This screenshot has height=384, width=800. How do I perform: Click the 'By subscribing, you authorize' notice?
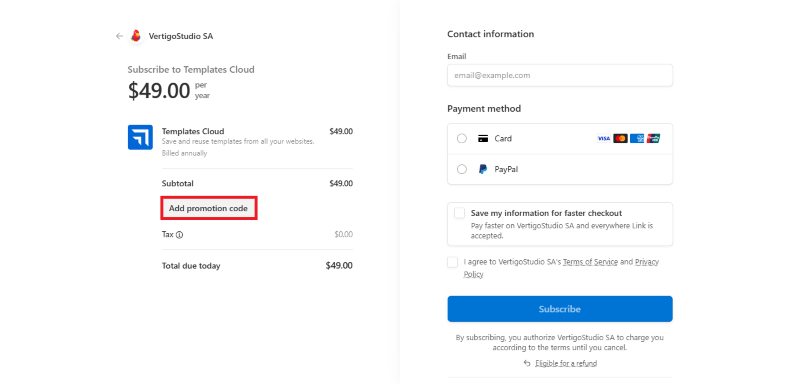560,343
